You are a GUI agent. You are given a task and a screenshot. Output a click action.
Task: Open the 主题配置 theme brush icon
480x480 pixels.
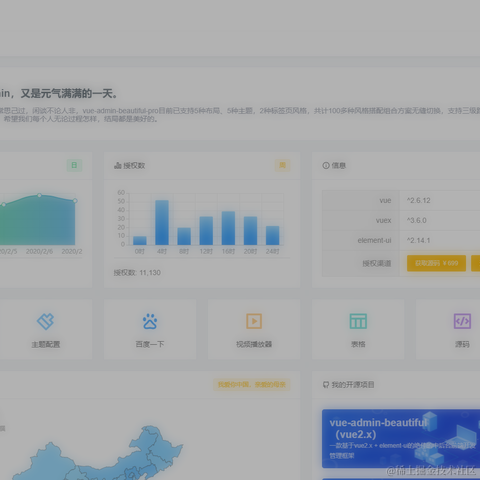[46, 321]
